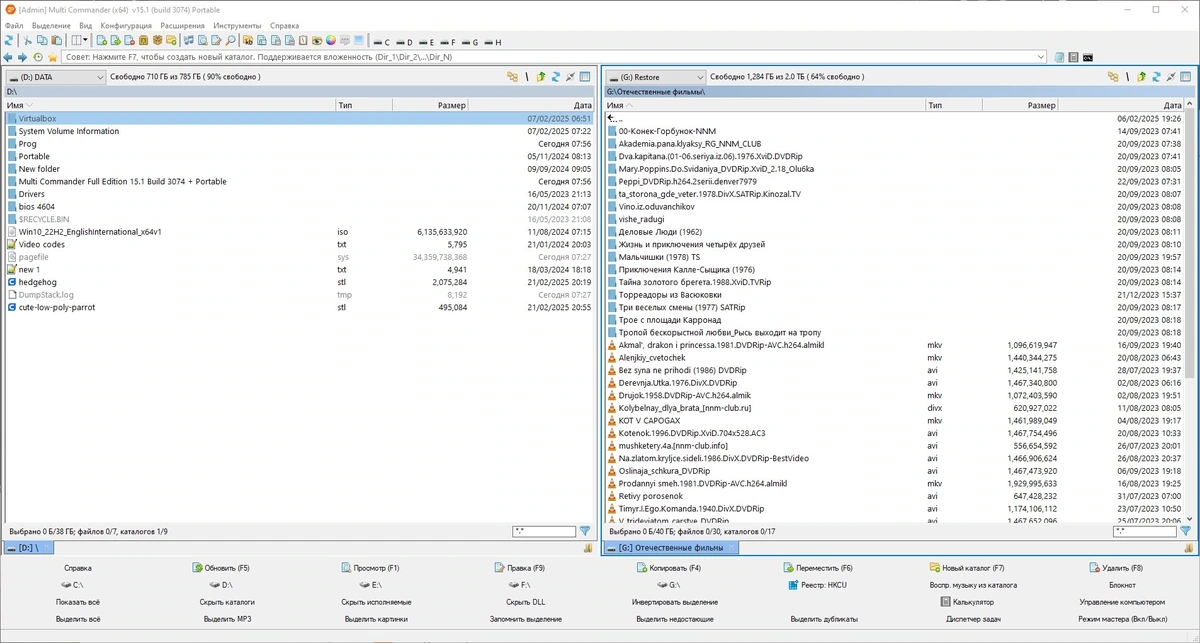Open favorites star icon

pos(52,57)
